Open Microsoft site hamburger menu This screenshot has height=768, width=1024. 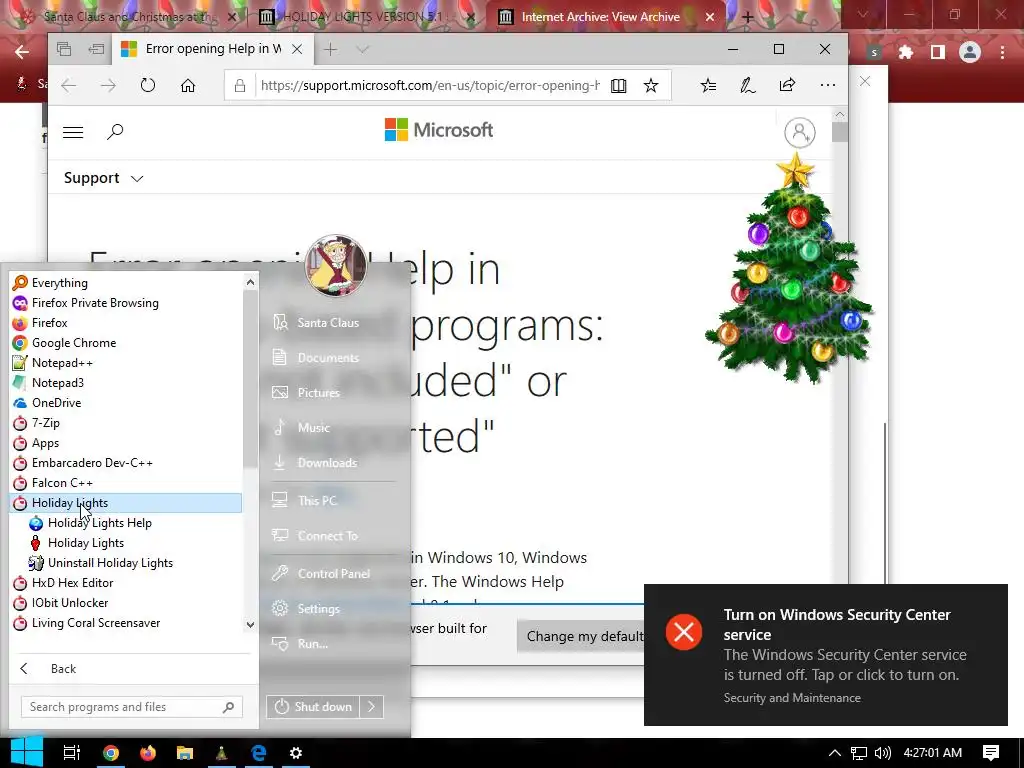point(73,133)
